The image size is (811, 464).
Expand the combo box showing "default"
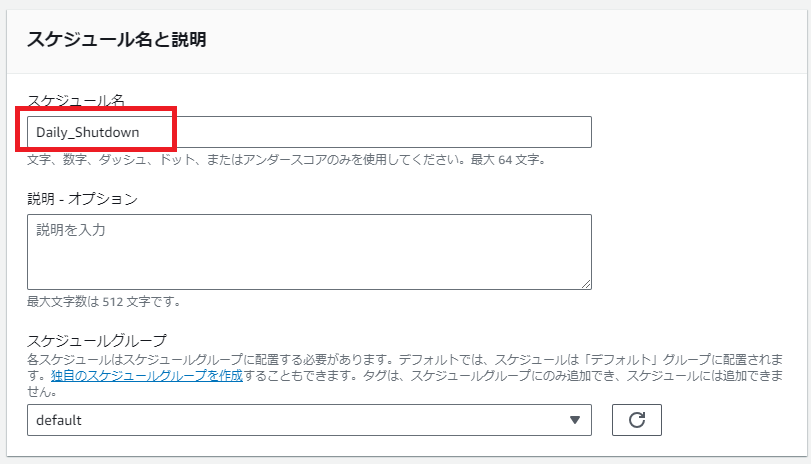300,420
